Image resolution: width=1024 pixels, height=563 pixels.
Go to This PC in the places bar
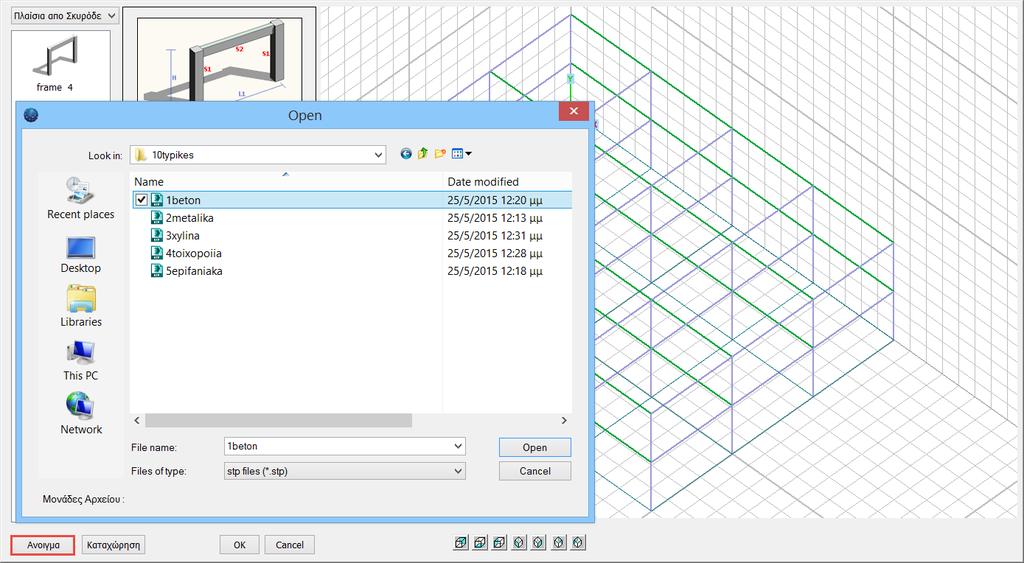(x=80, y=361)
